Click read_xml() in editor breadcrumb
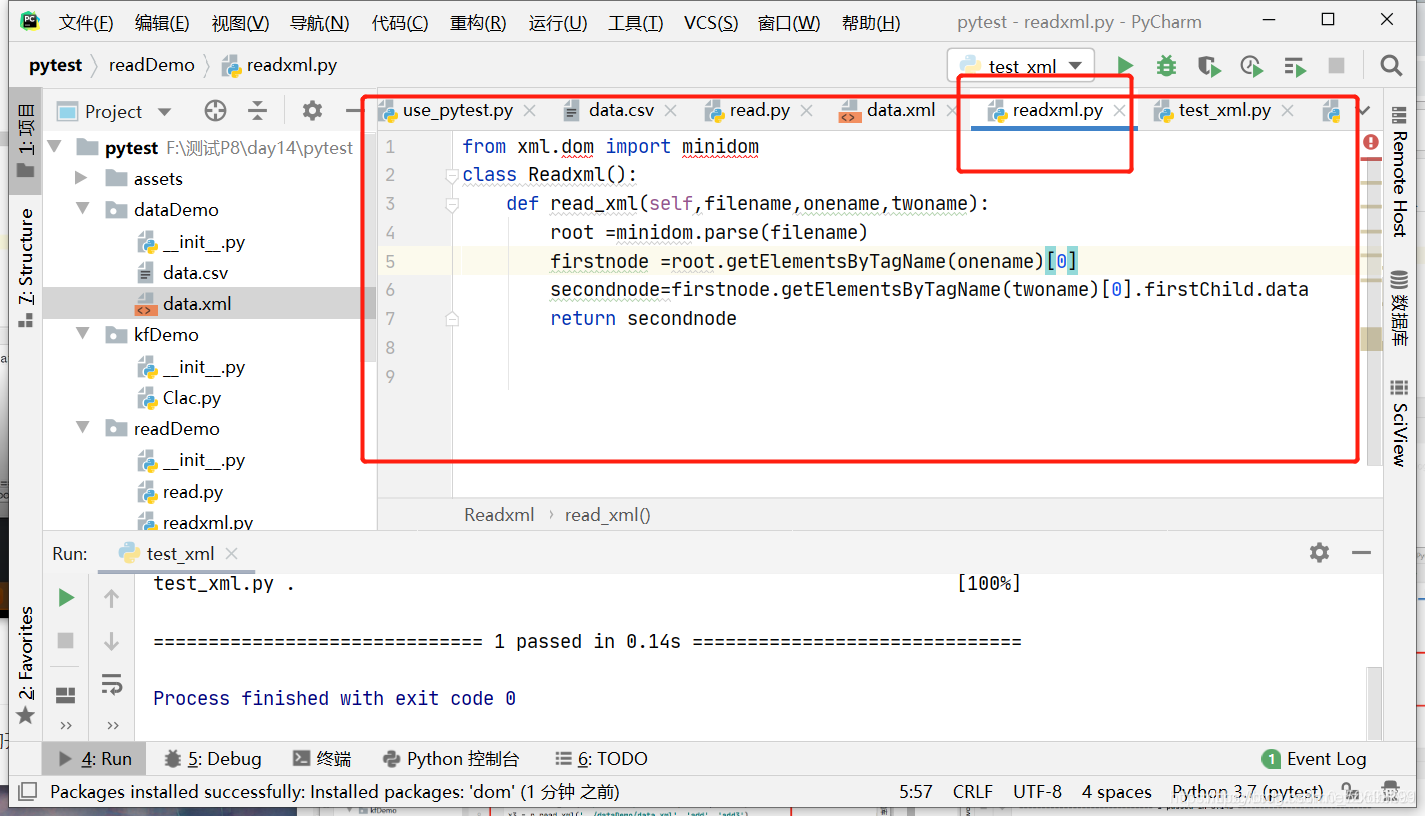 607,515
